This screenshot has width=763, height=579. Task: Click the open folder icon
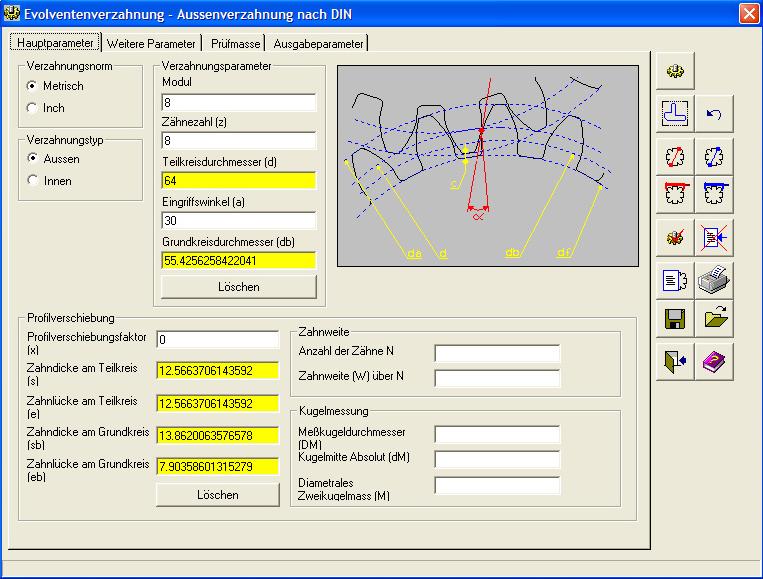pos(714,319)
